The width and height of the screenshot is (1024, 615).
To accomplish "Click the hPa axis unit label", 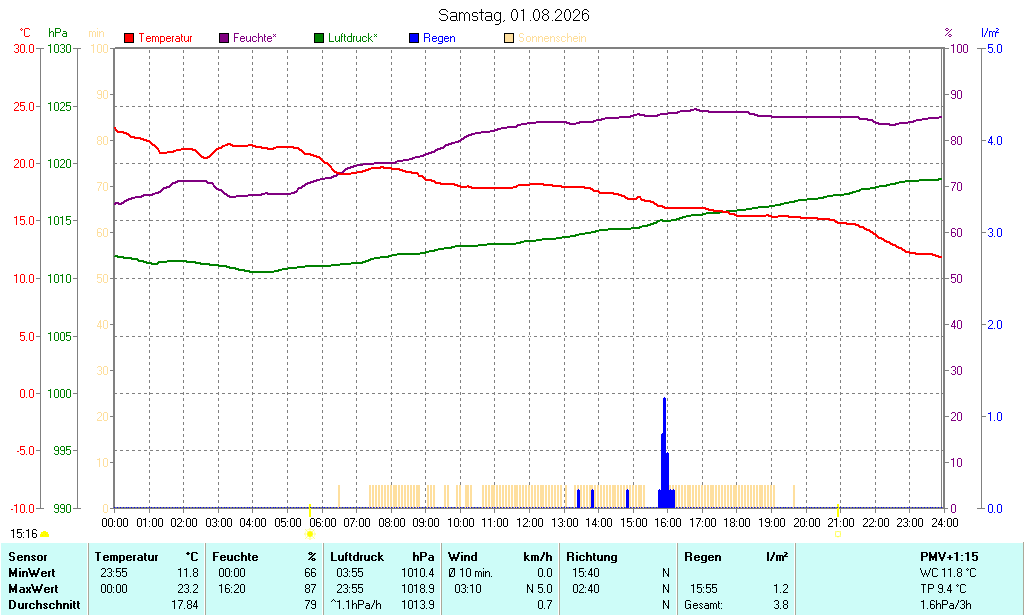I will (57, 33).
